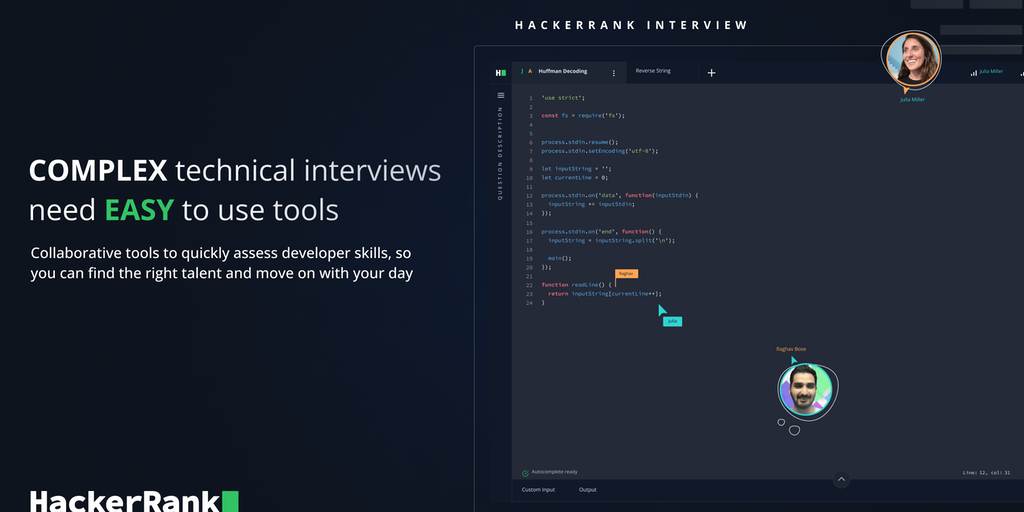Screen dimensions: 1024x512
Task: Click the HACKERRANK INTERVIEW heading
Action: tap(631, 25)
